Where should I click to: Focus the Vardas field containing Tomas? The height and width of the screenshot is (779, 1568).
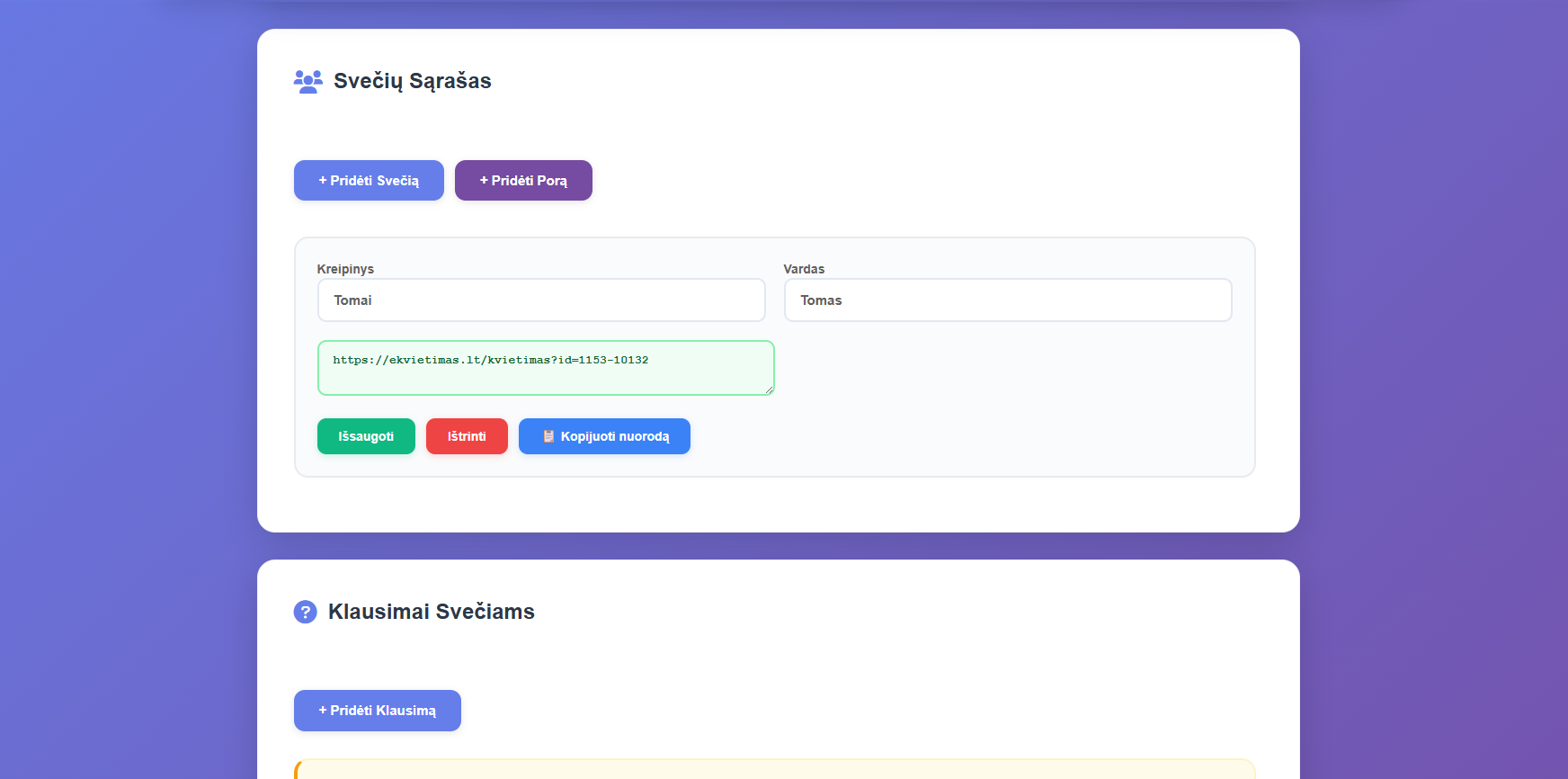click(1007, 300)
